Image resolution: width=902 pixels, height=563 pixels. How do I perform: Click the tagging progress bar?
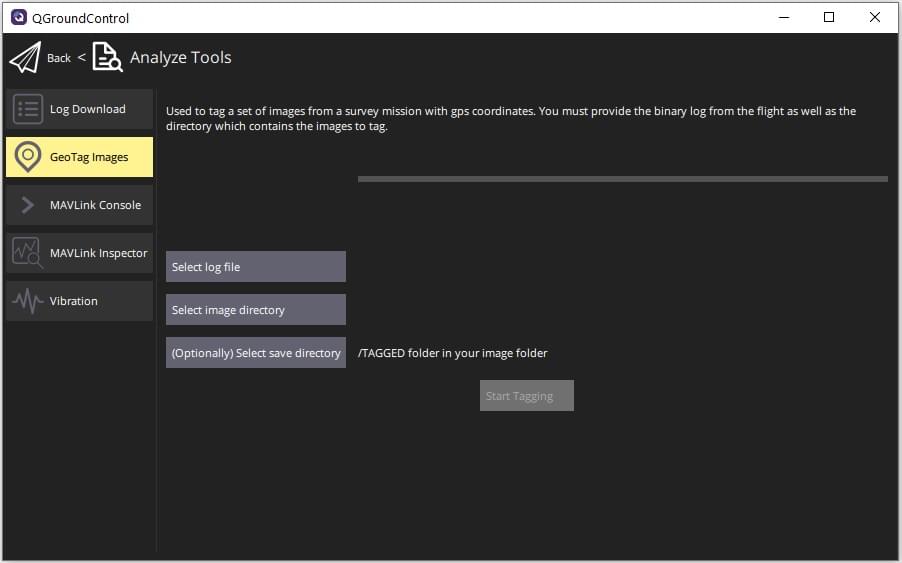click(x=622, y=179)
